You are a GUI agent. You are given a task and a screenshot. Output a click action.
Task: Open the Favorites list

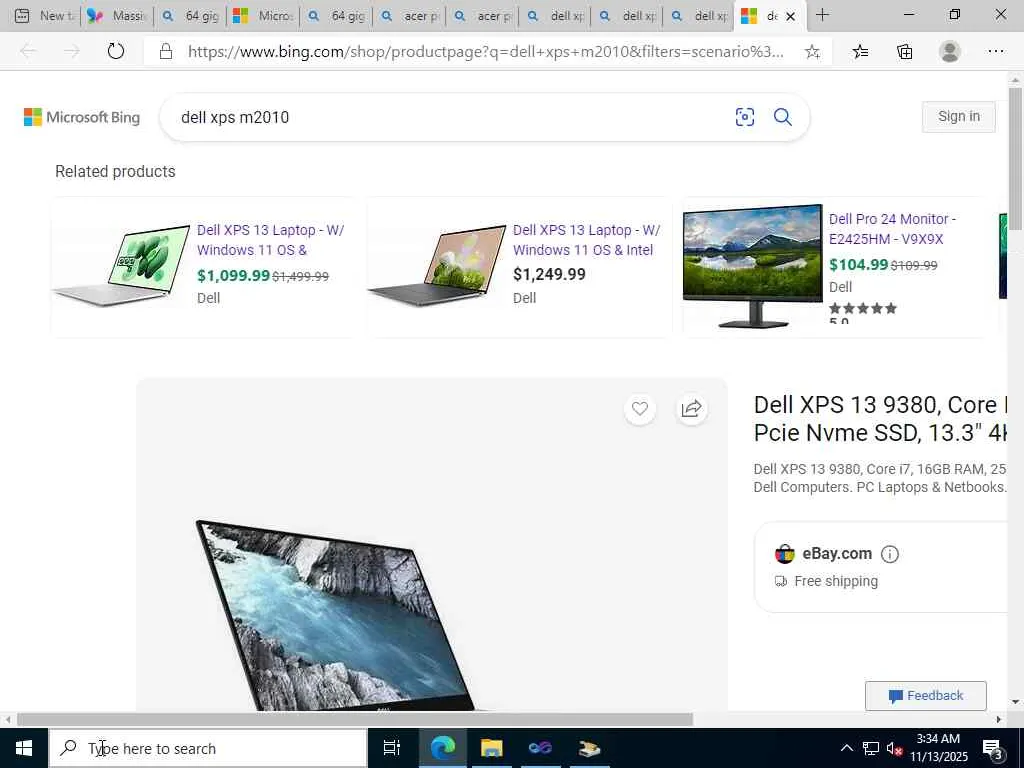coord(860,52)
